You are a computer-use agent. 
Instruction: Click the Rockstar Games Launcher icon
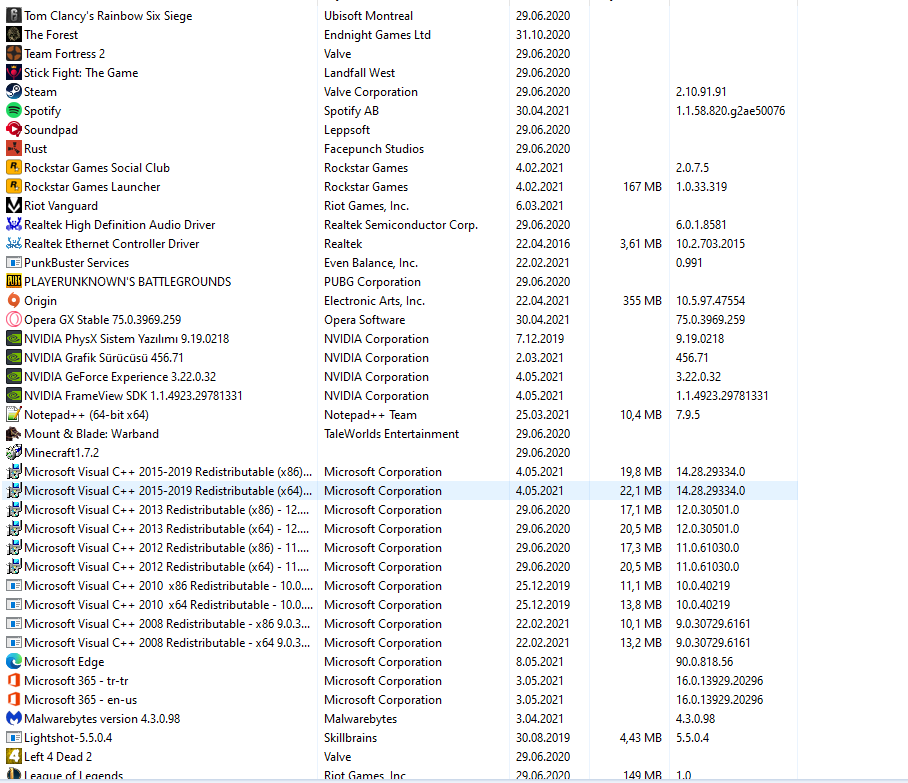pyautogui.click(x=14, y=186)
